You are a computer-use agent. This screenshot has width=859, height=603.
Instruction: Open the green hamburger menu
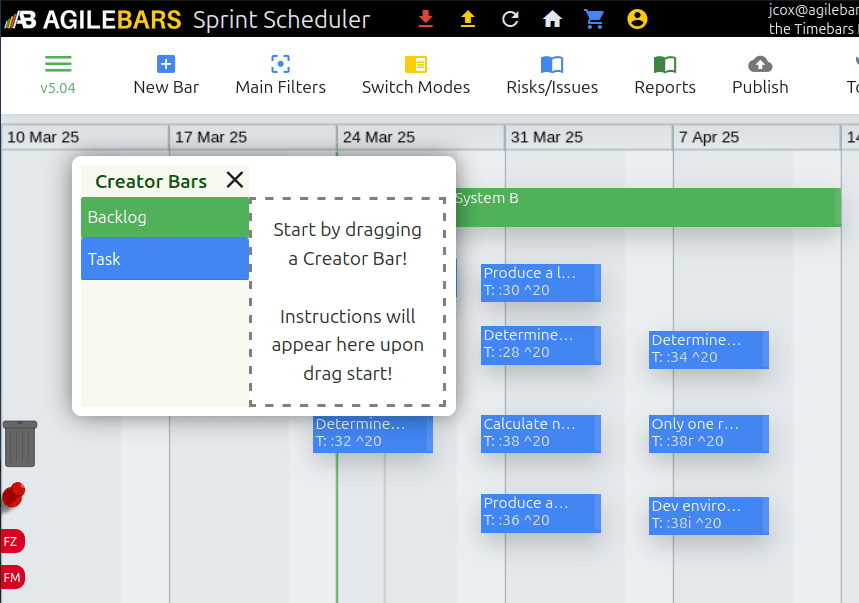pyautogui.click(x=58, y=64)
